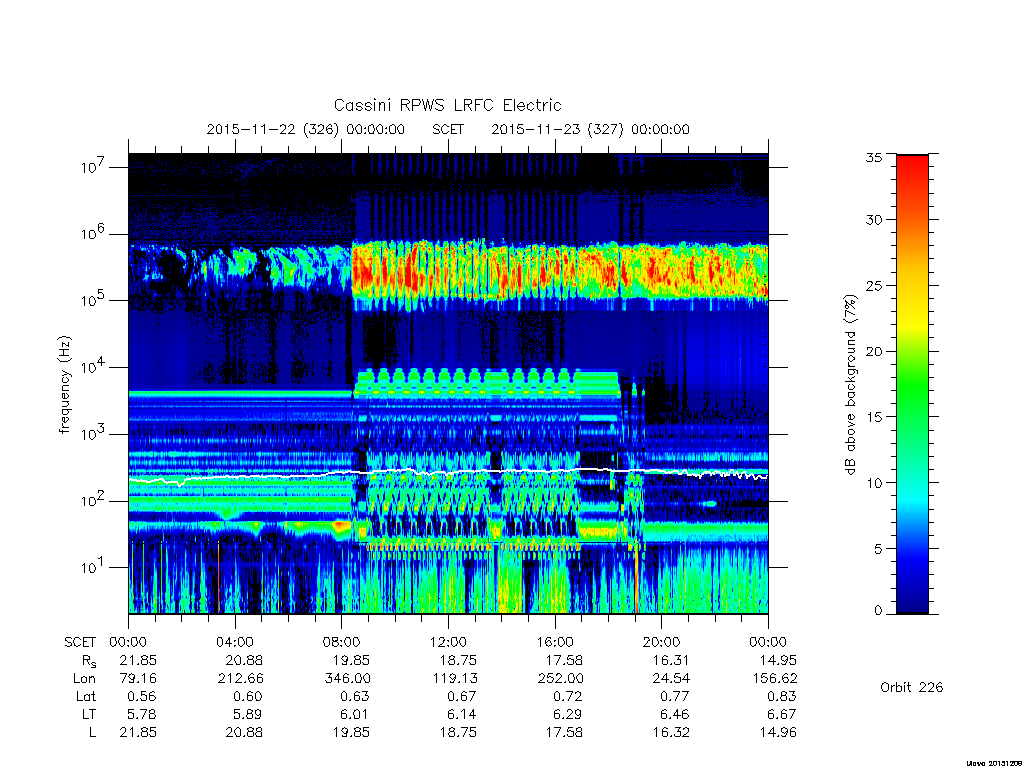Click LT value '6.14'

[462, 714]
